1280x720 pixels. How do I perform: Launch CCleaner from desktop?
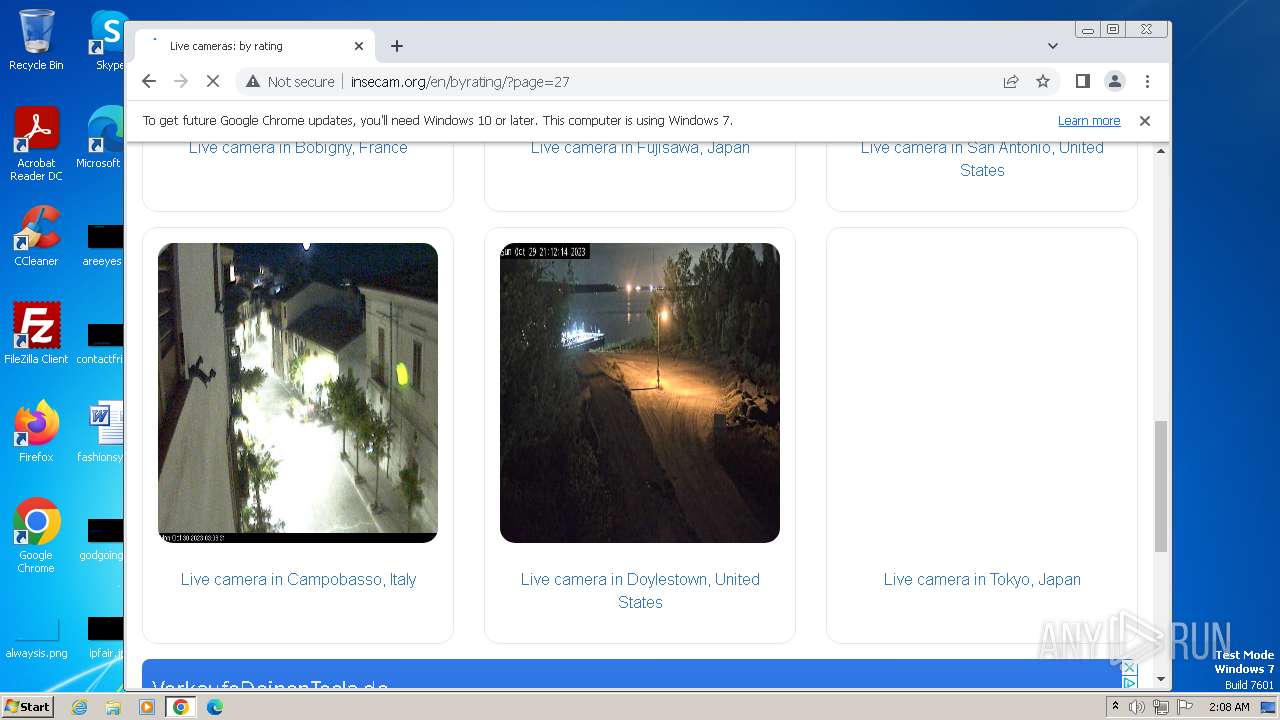click(x=36, y=236)
